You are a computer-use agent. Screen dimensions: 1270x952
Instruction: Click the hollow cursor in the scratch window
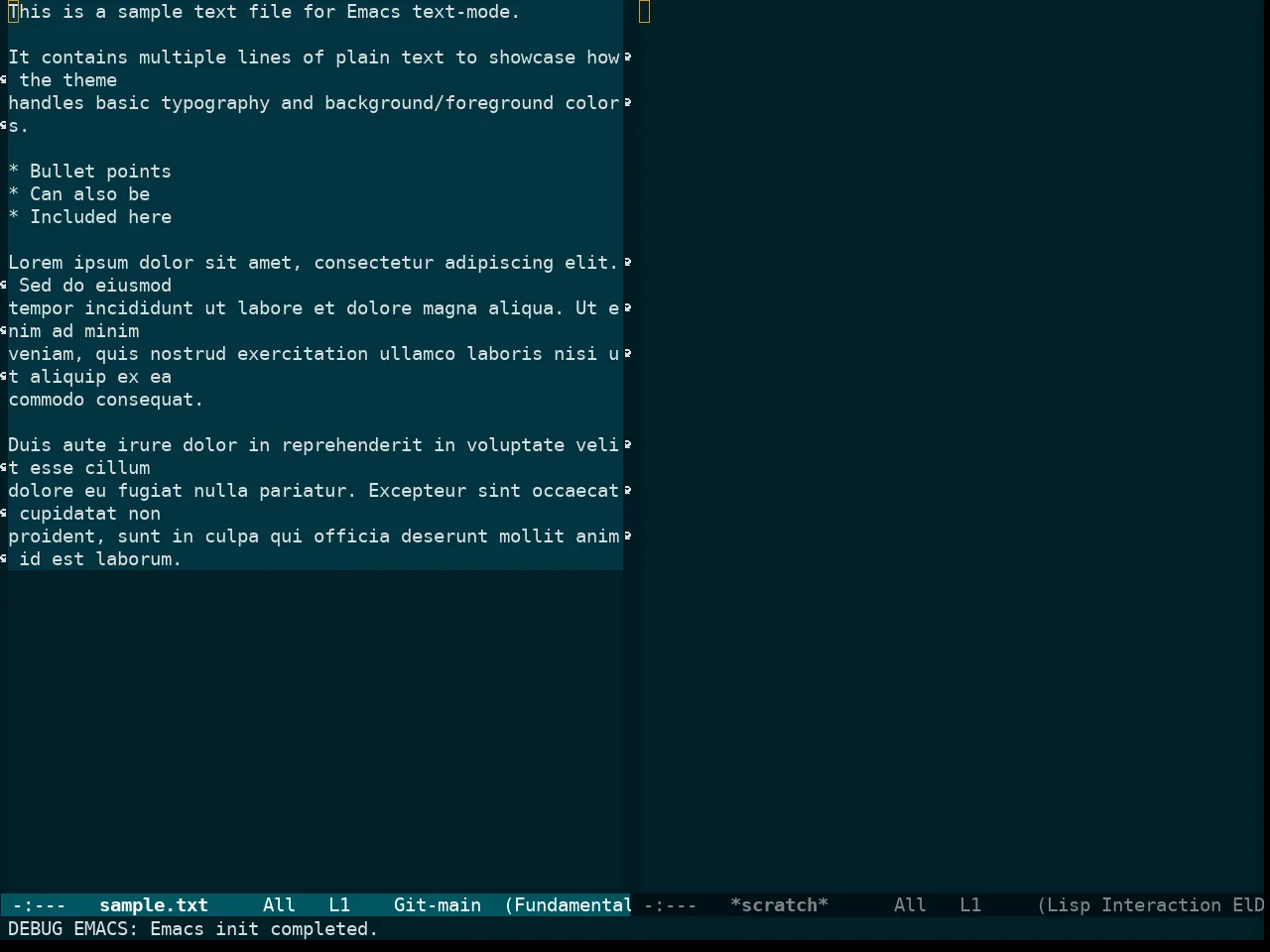pyautogui.click(x=645, y=12)
